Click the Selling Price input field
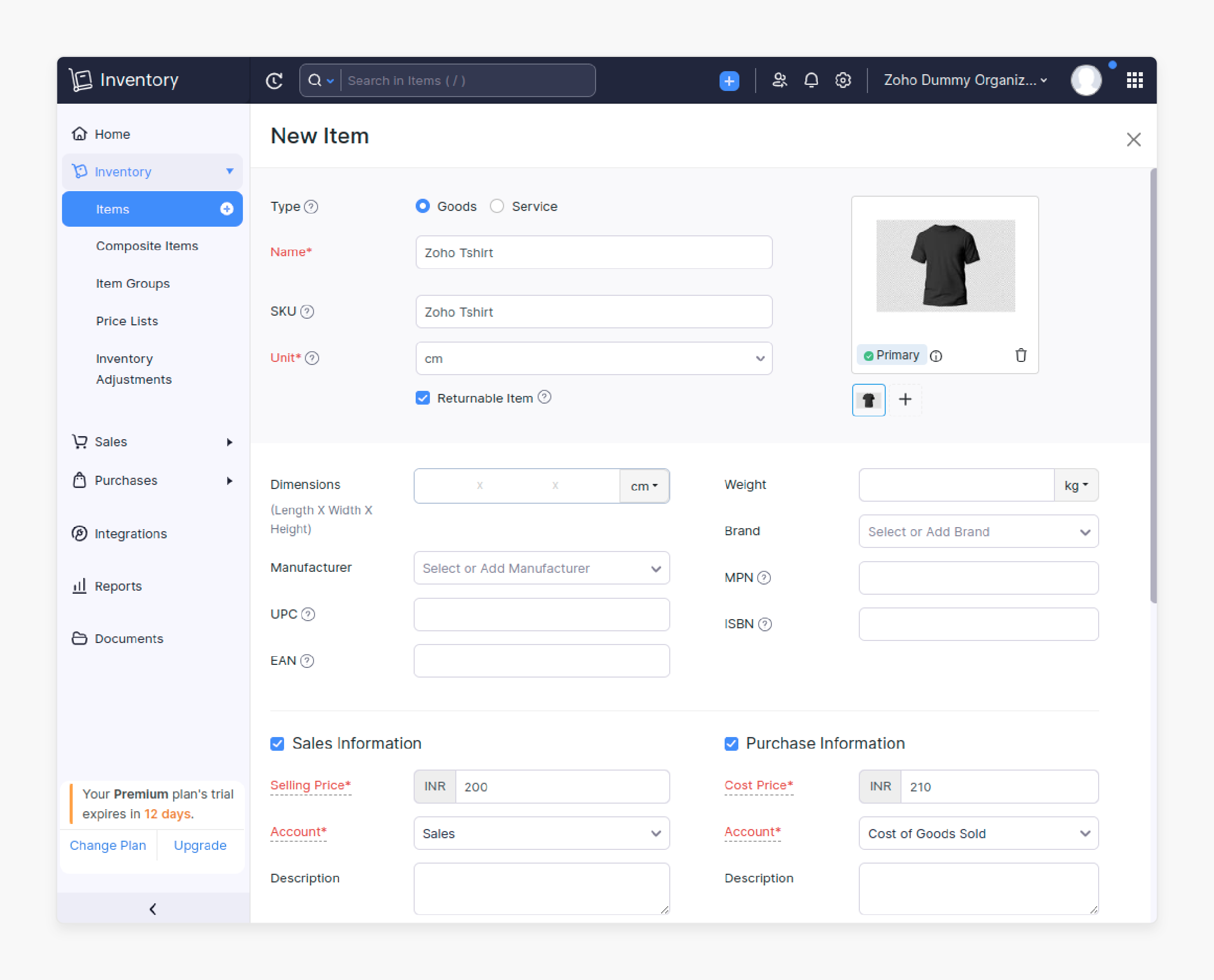This screenshot has width=1214, height=980. (562, 787)
